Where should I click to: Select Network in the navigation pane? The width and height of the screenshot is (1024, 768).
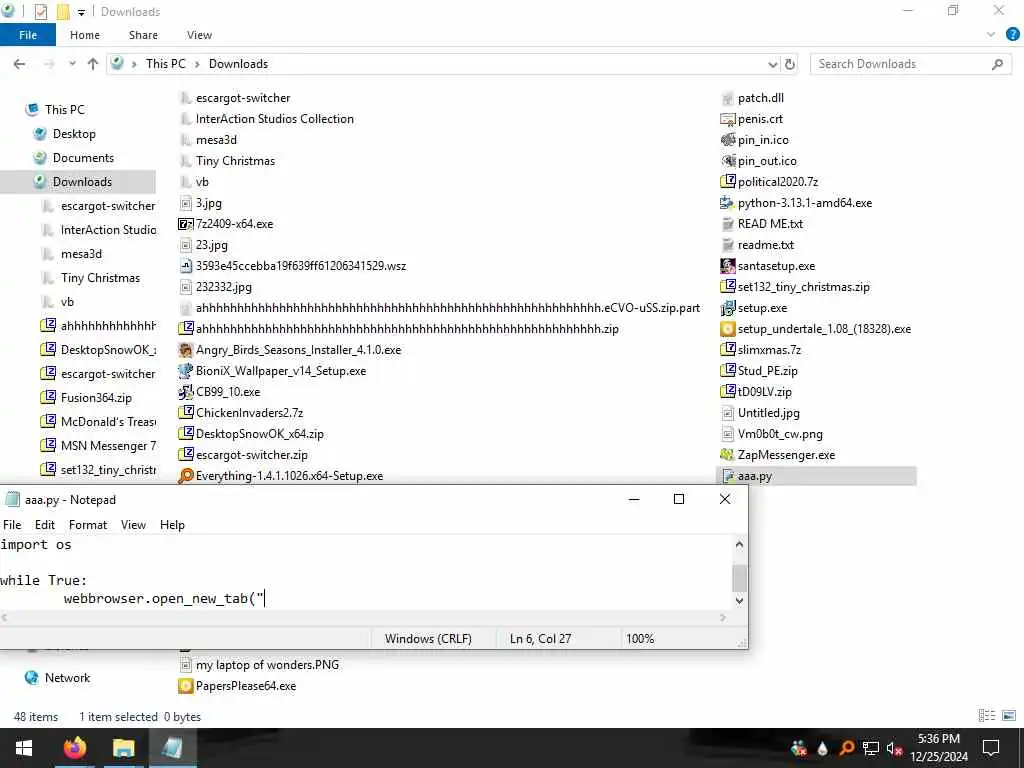(x=67, y=678)
